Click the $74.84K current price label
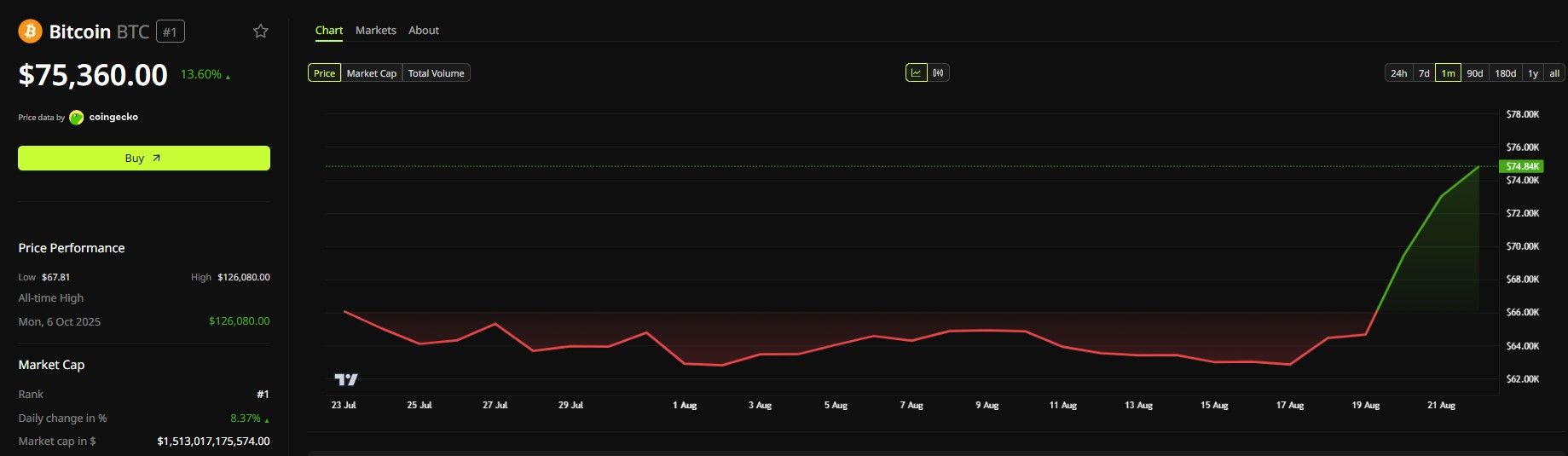1568x456 pixels. pyautogui.click(x=1522, y=166)
